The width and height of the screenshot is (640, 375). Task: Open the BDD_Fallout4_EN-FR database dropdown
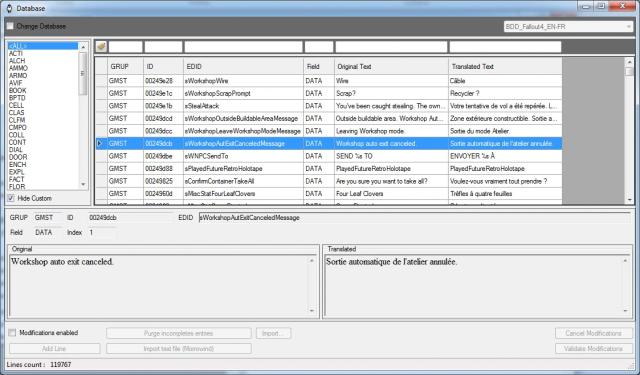click(x=568, y=27)
